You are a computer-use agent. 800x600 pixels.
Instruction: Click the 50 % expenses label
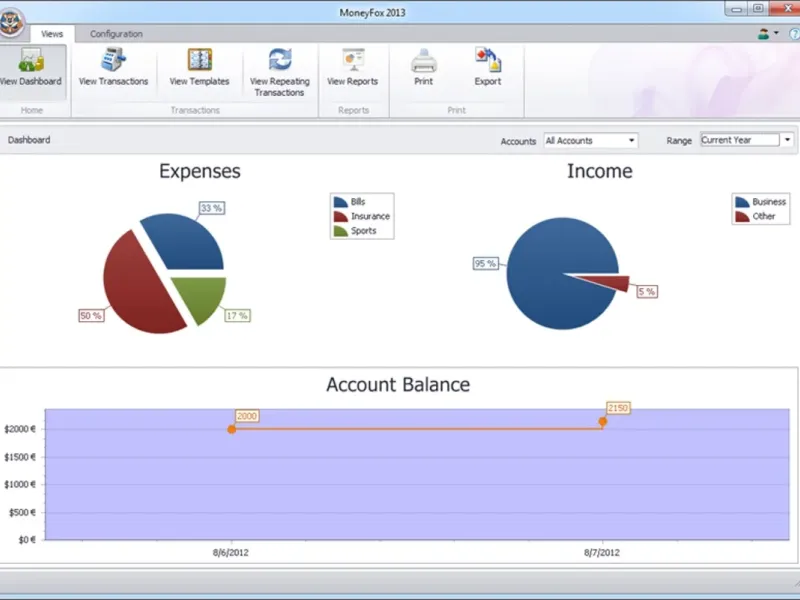click(x=91, y=316)
